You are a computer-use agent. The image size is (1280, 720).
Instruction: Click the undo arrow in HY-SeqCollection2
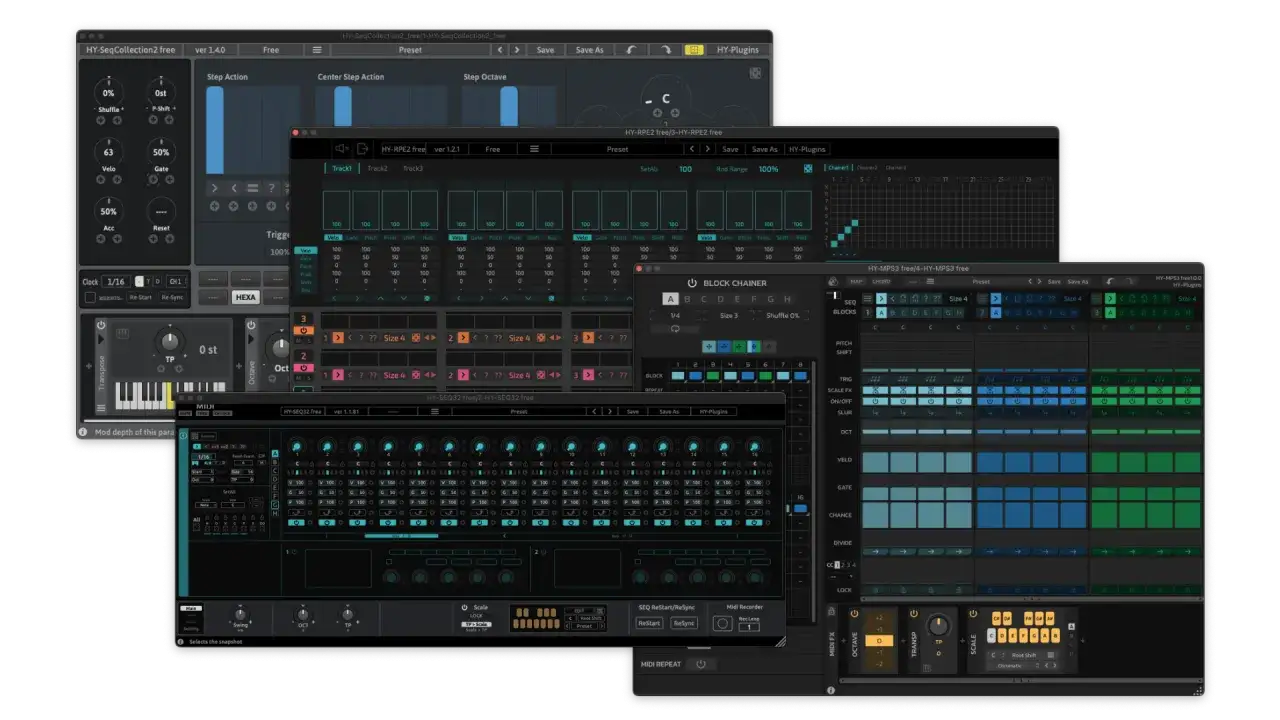pyautogui.click(x=630, y=49)
